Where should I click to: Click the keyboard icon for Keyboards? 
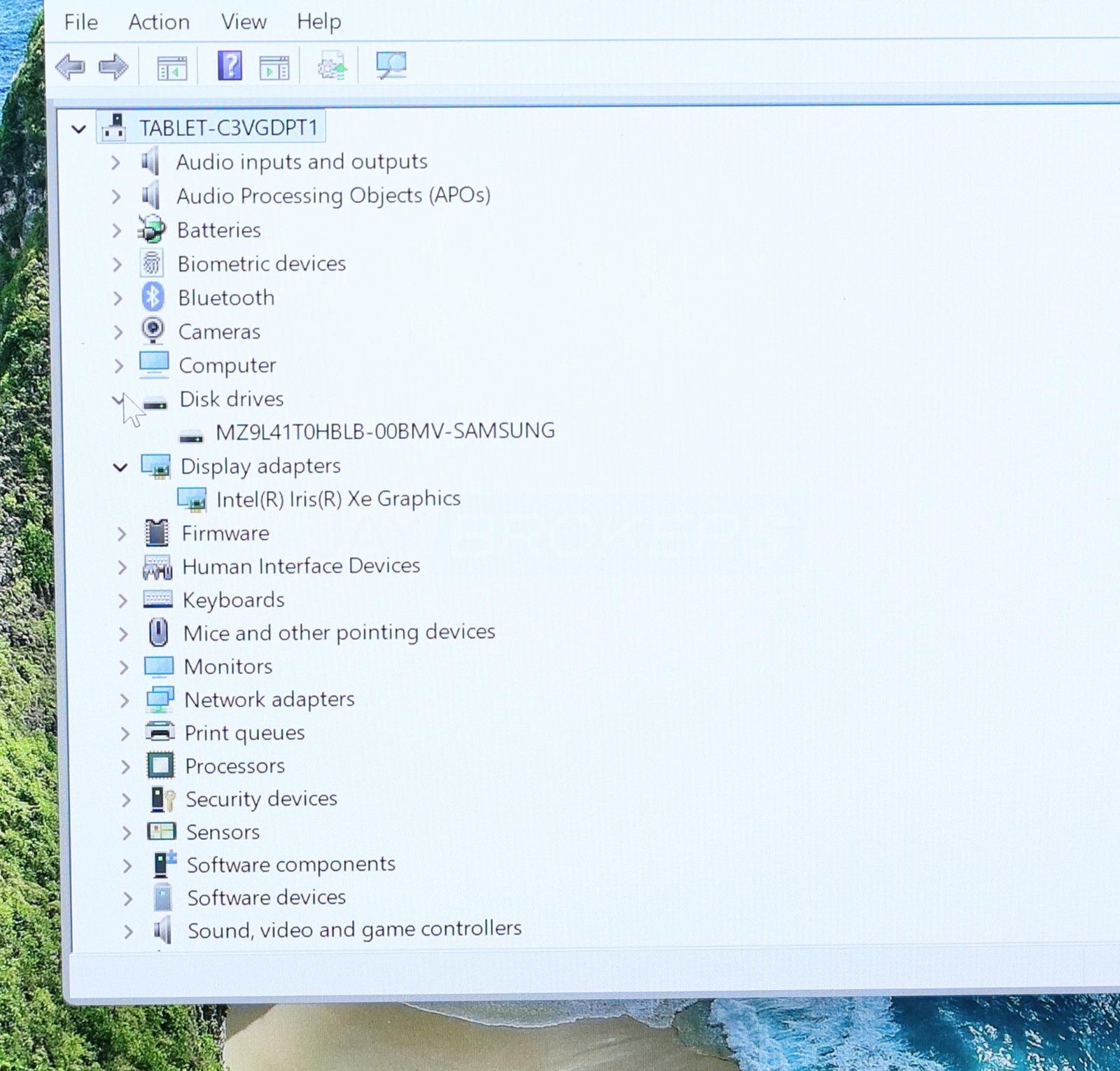click(x=157, y=599)
